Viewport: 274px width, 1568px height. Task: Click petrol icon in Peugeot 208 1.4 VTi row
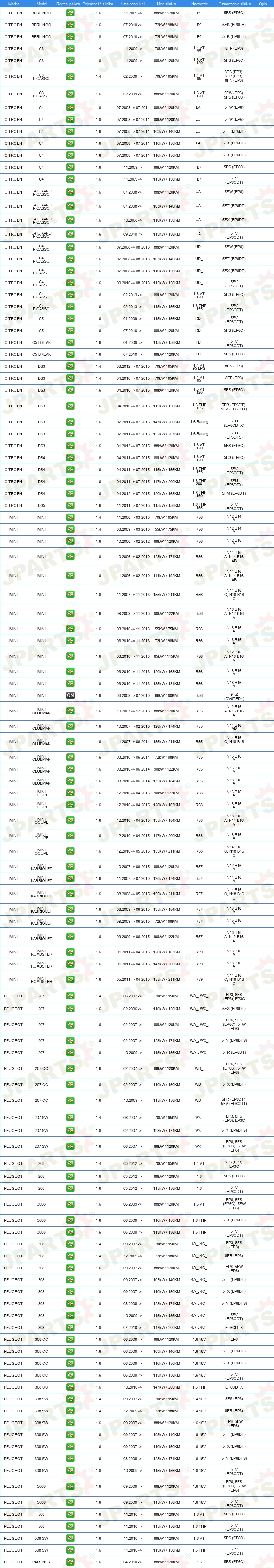[71, 1164]
